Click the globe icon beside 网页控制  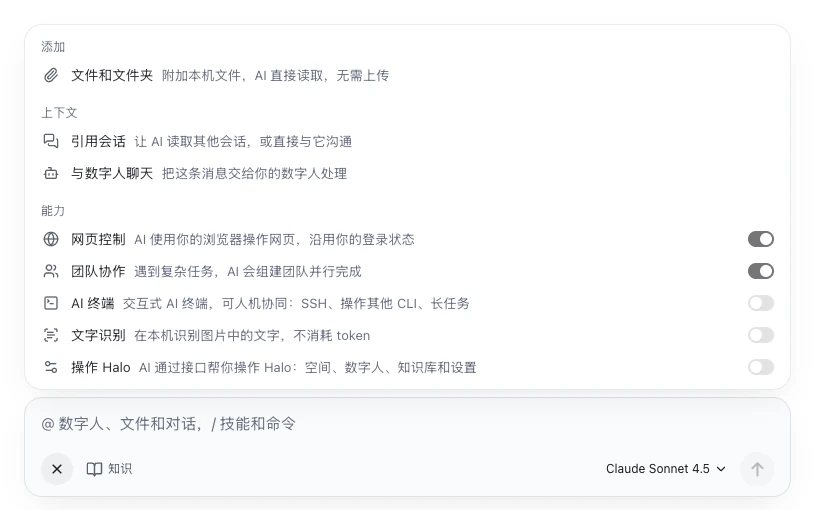tap(51, 239)
